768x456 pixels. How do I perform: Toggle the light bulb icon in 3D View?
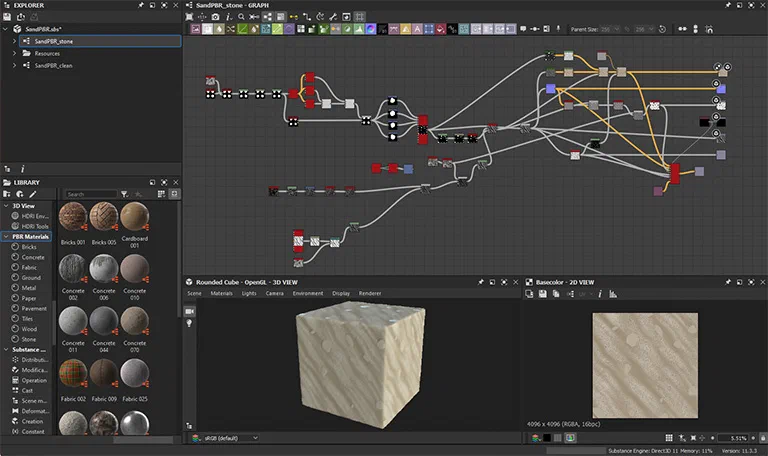point(189,323)
